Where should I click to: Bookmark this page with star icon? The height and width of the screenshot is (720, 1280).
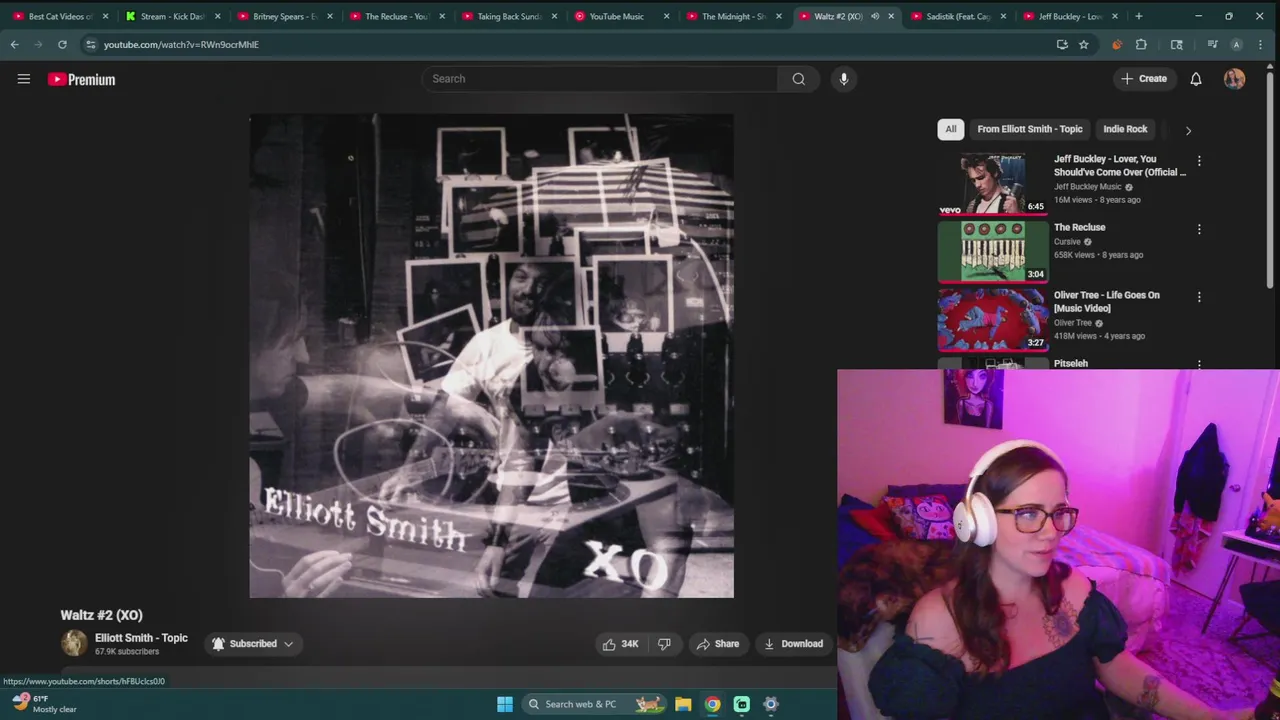point(1083,44)
